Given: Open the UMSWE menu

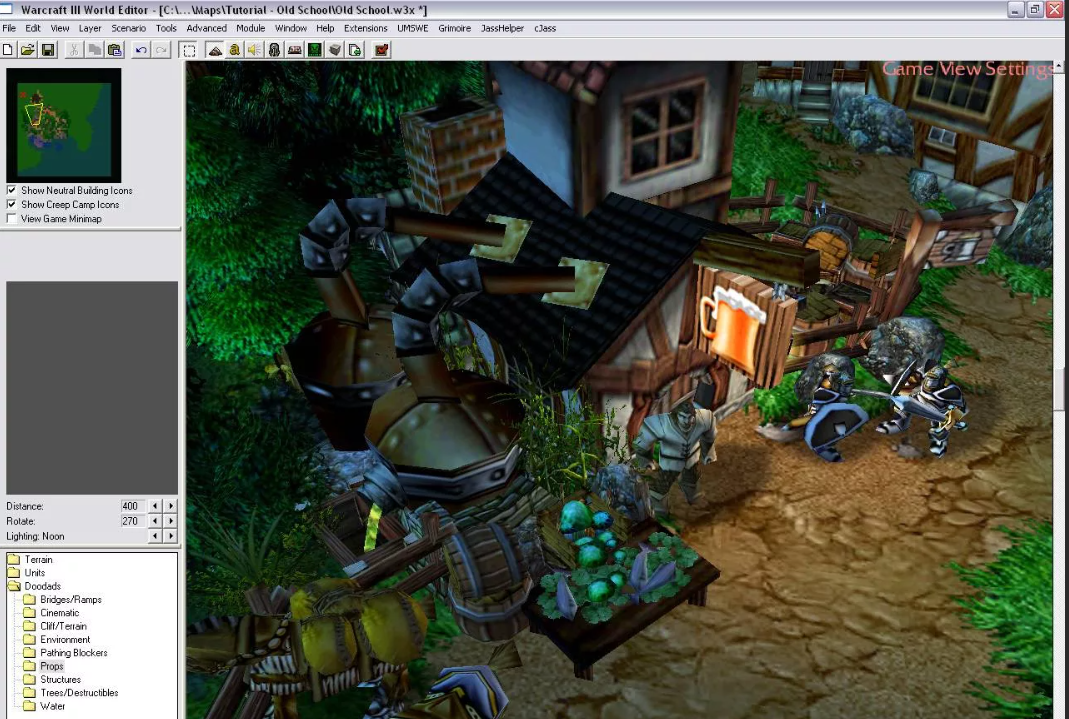Looking at the screenshot, I should point(413,28).
